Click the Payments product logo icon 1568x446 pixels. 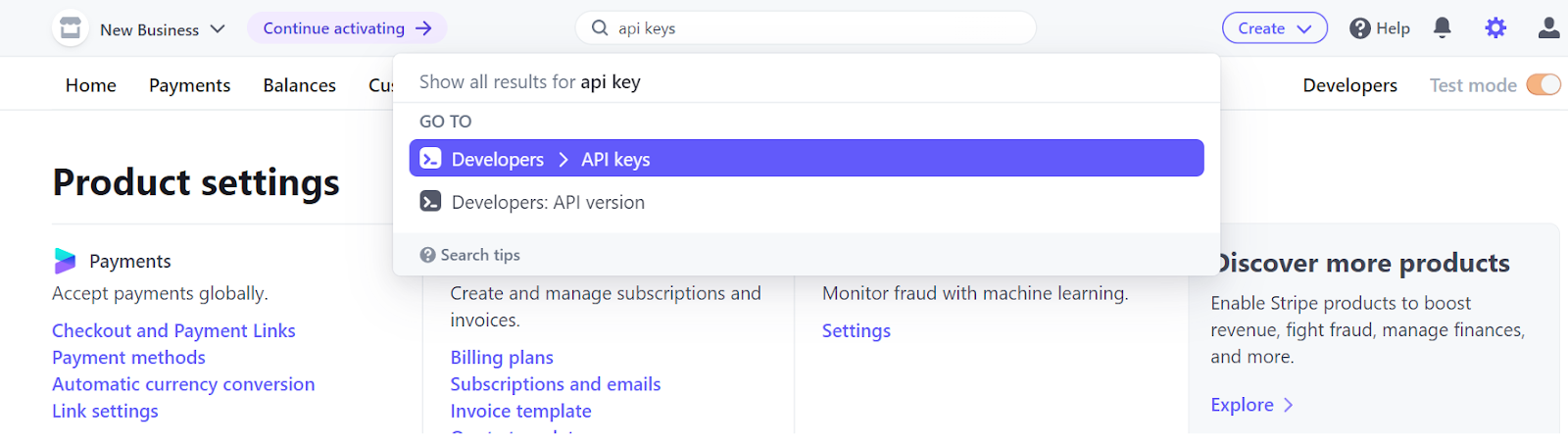click(x=65, y=261)
